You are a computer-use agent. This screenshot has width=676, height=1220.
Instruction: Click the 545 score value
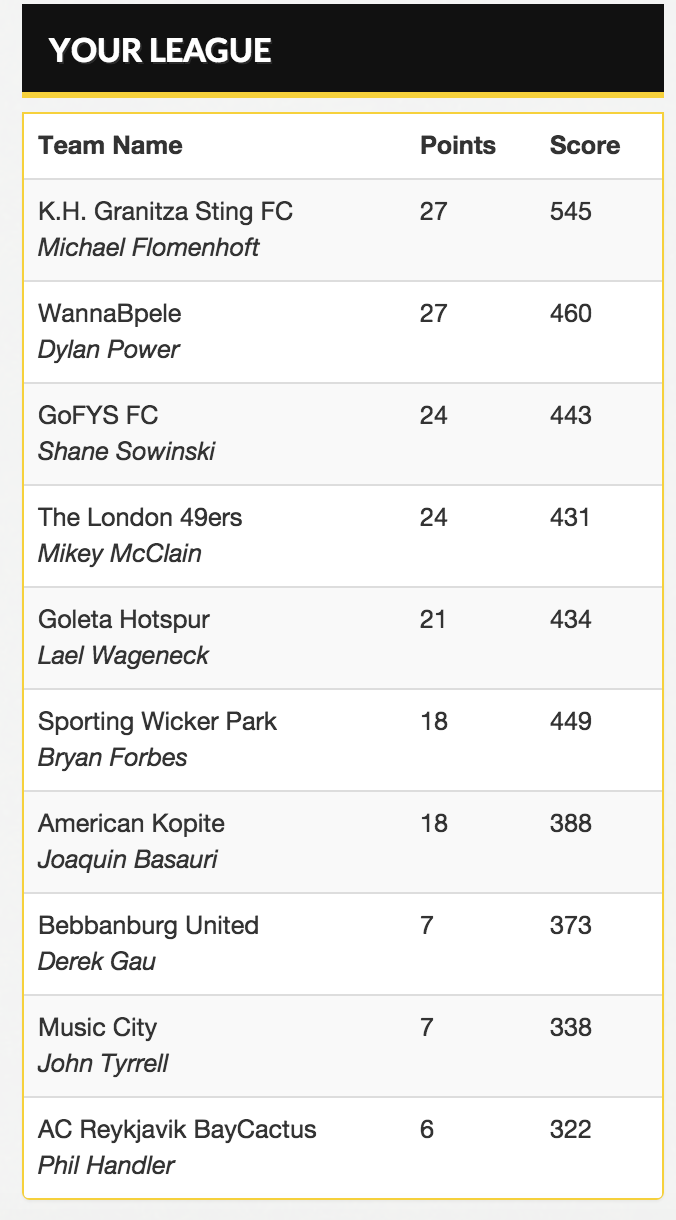click(x=571, y=212)
